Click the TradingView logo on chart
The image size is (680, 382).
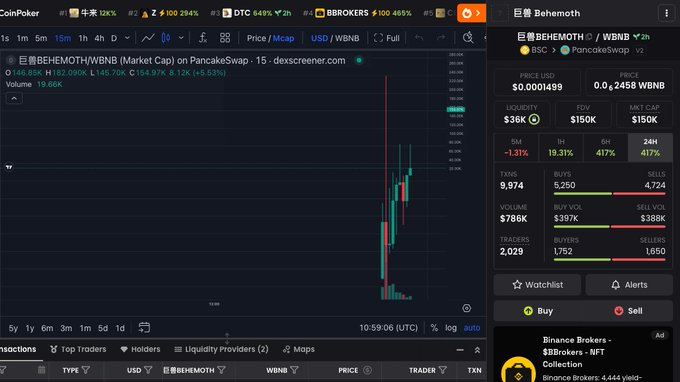click(x=9, y=167)
